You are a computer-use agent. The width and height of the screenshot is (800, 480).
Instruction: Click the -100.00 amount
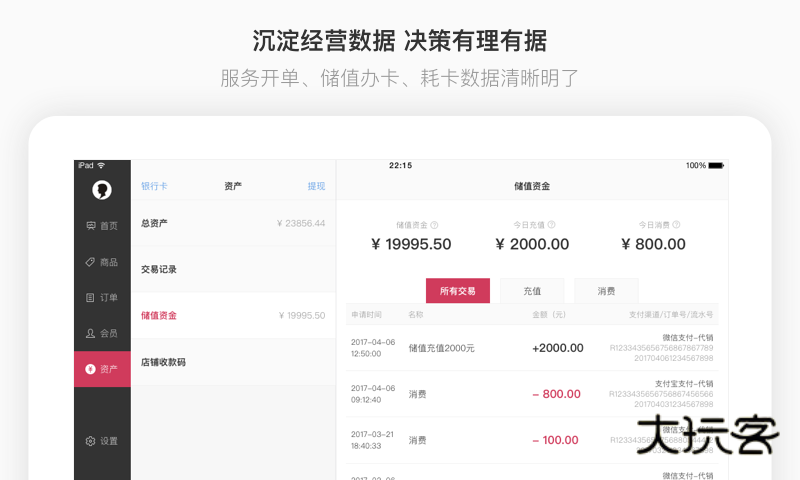(555, 440)
